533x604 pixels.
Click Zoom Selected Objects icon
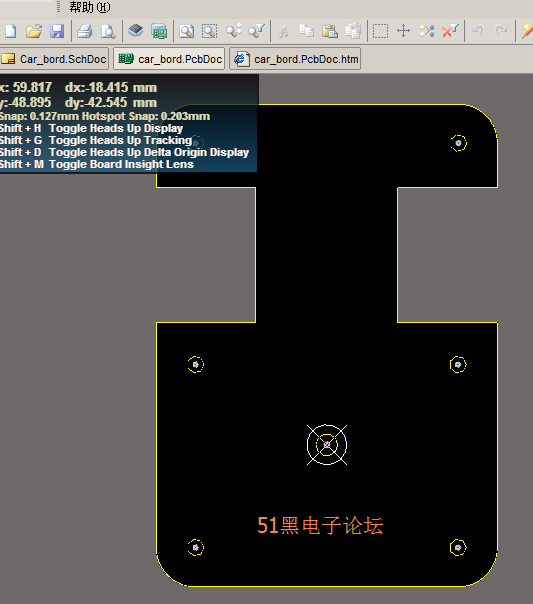[x=234, y=31]
